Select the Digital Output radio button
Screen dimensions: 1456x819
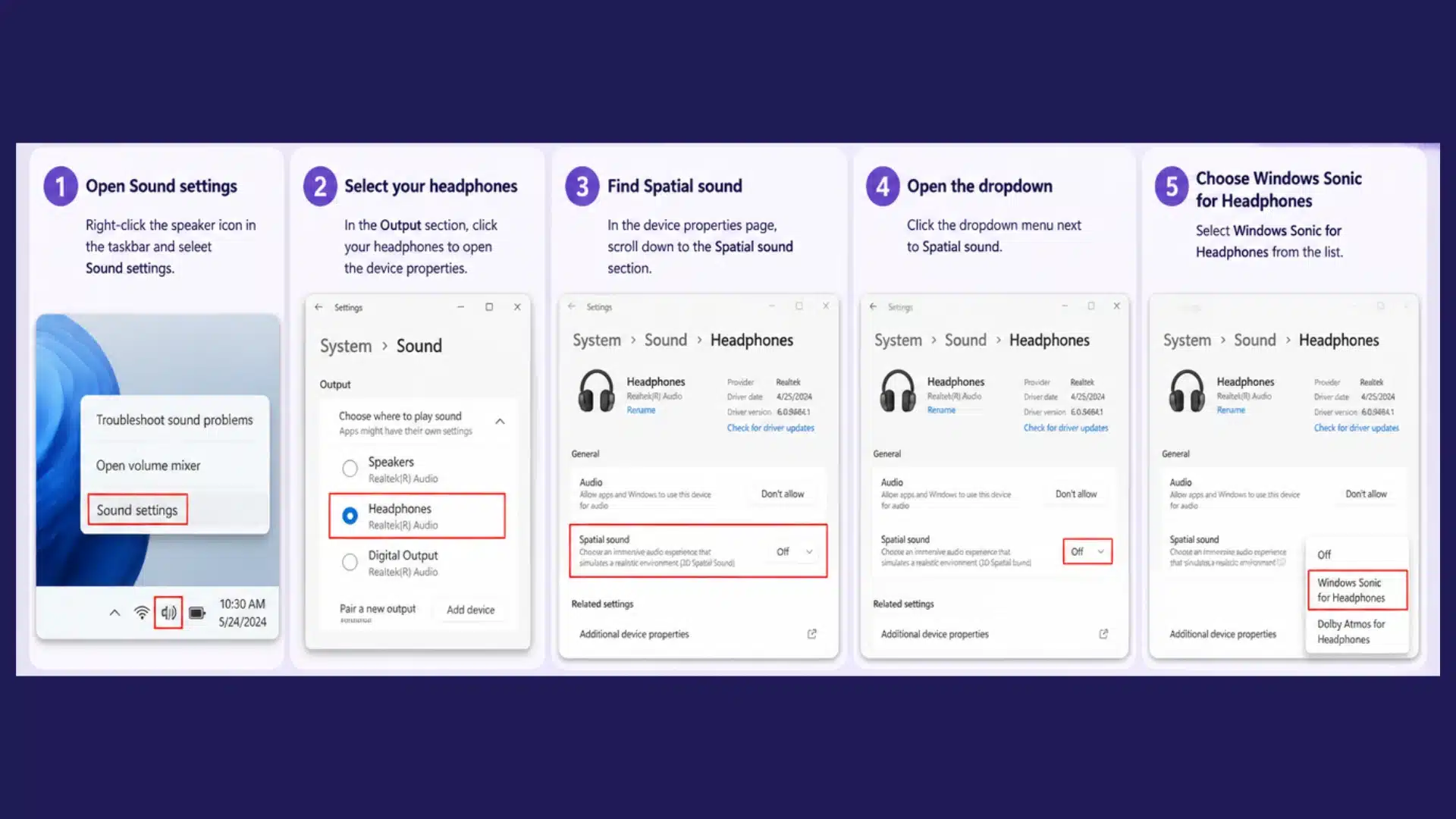pos(350,562)
